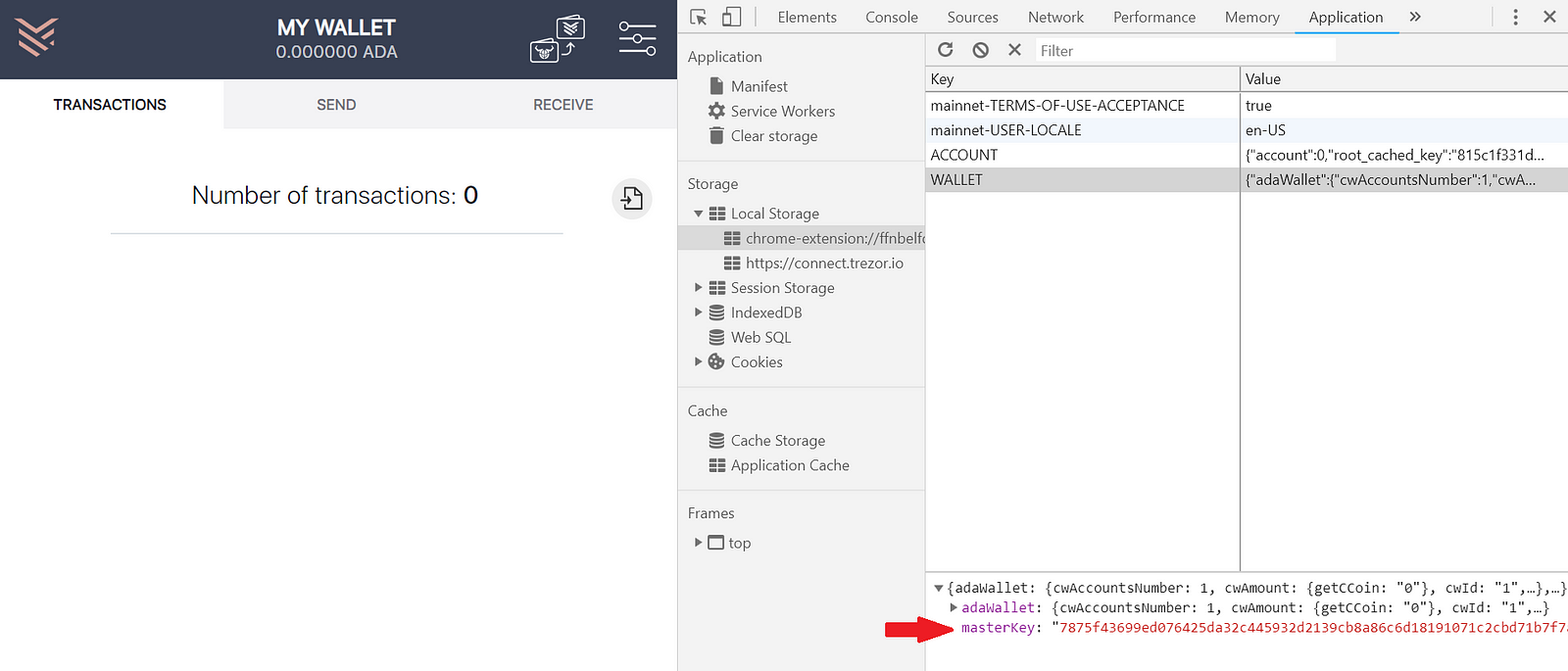Open the Sources tab
Screen dimensions: 1568x671
click(973, 17)
